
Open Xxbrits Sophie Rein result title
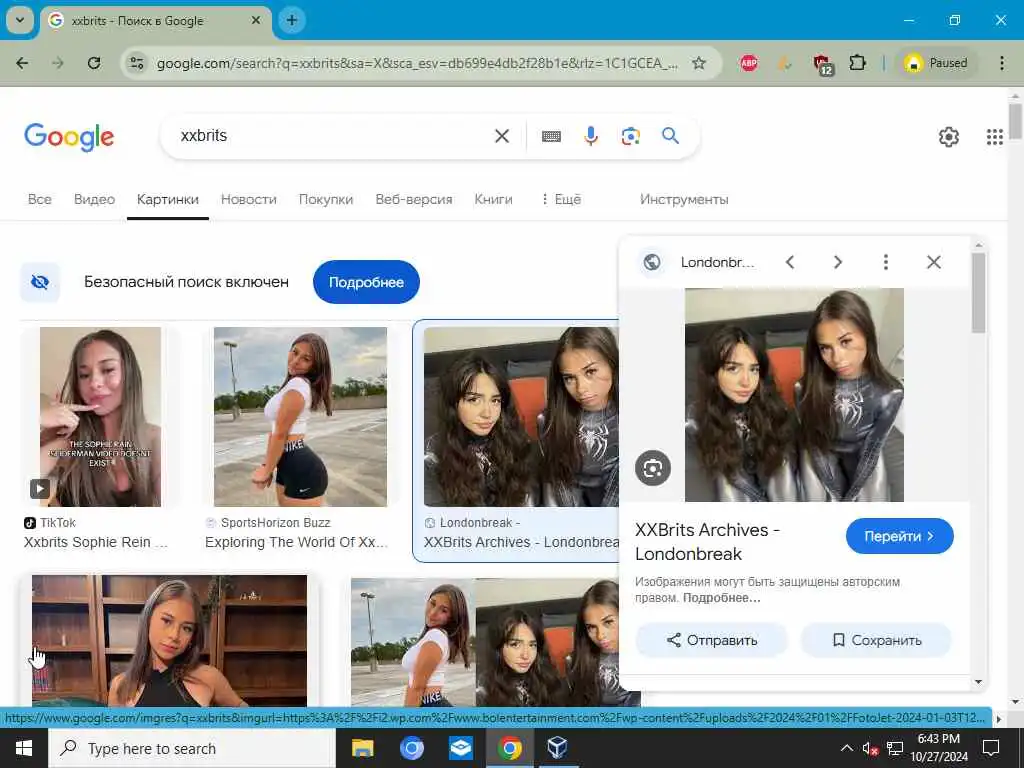click(x=95, y=542)
